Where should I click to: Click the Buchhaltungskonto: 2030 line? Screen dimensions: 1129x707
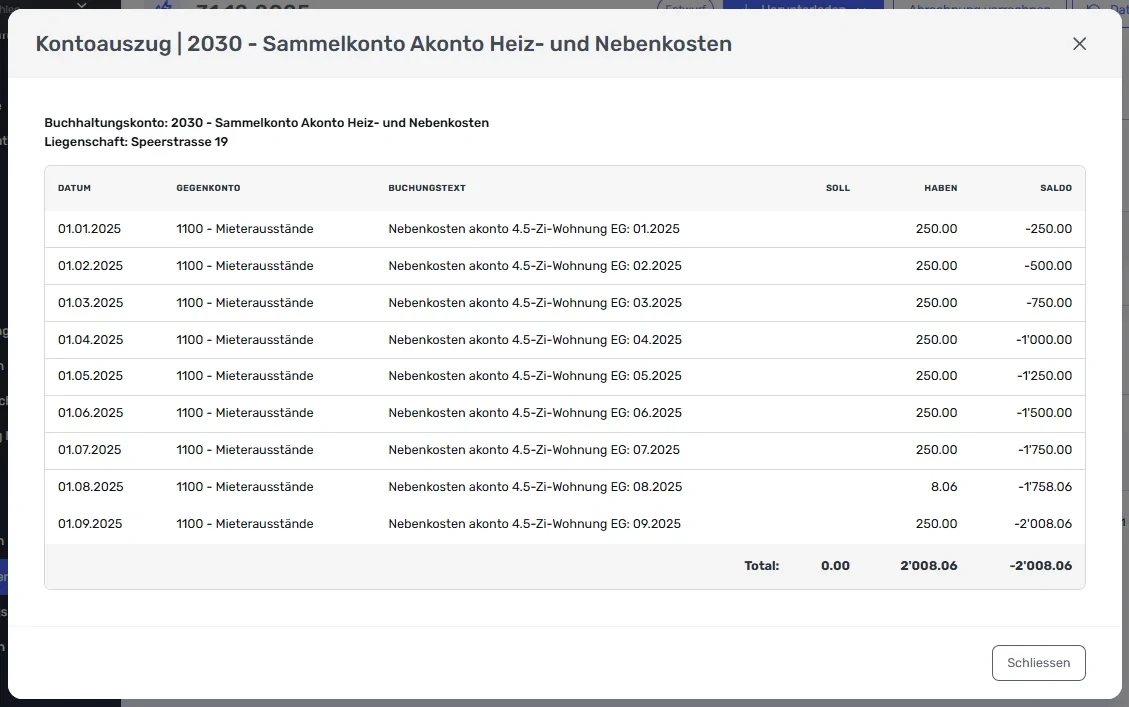click(x=266, y=123)
